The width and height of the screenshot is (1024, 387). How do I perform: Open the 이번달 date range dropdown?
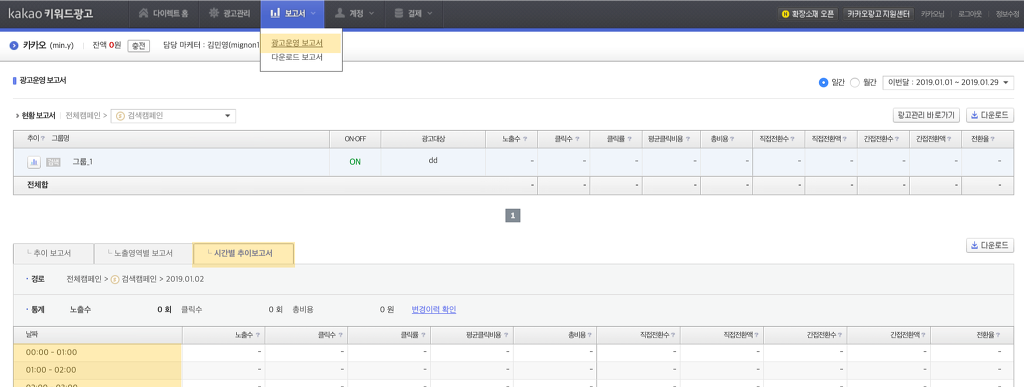[x=948, y=83]
